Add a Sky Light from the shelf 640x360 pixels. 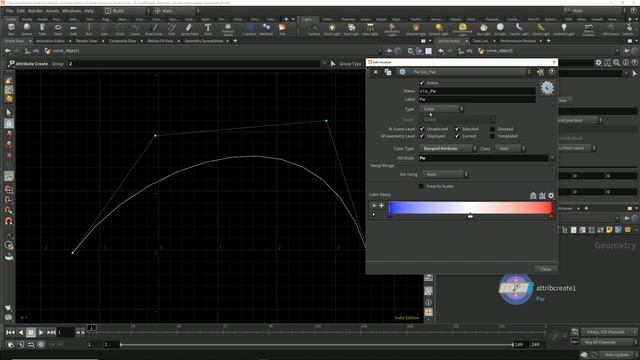tap(484, 29)
